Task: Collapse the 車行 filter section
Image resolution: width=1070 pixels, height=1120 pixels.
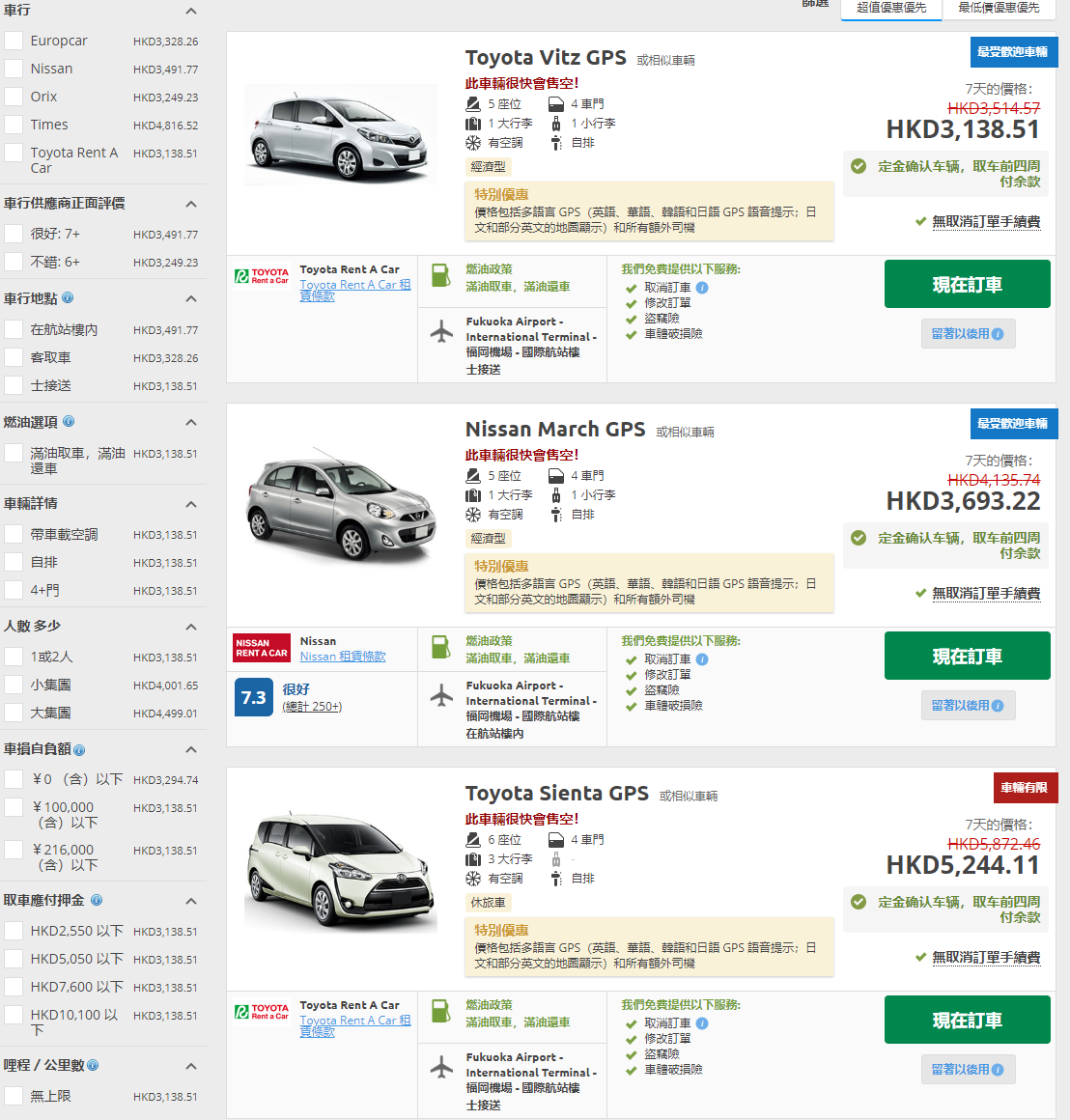Action: pos(190,11)
